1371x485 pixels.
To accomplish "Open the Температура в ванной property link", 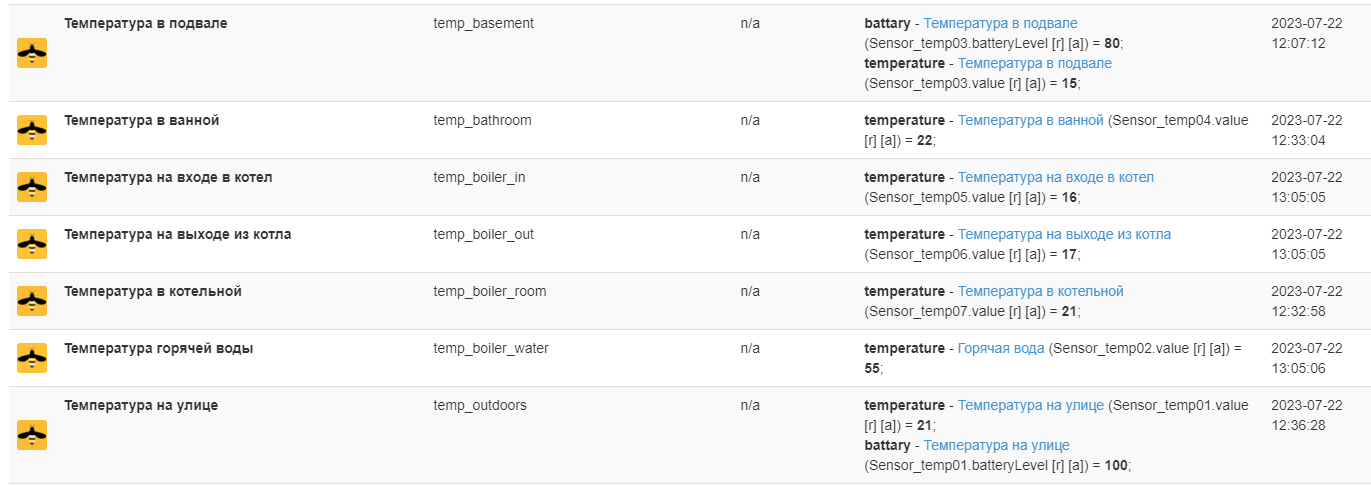I will tap(1030, 120).
